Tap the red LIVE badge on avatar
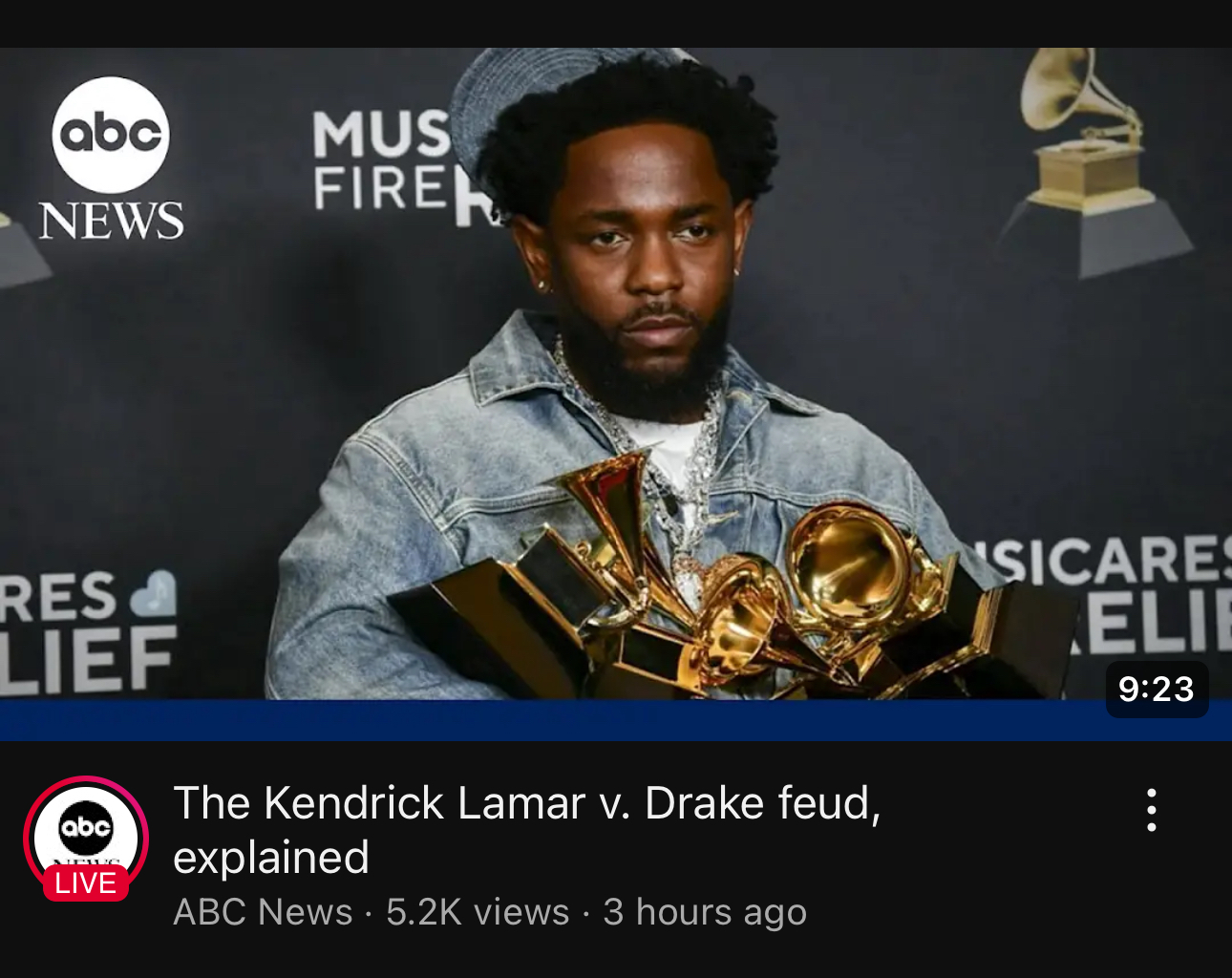The width and height of the screenshot is (1232, 978). 86,883
